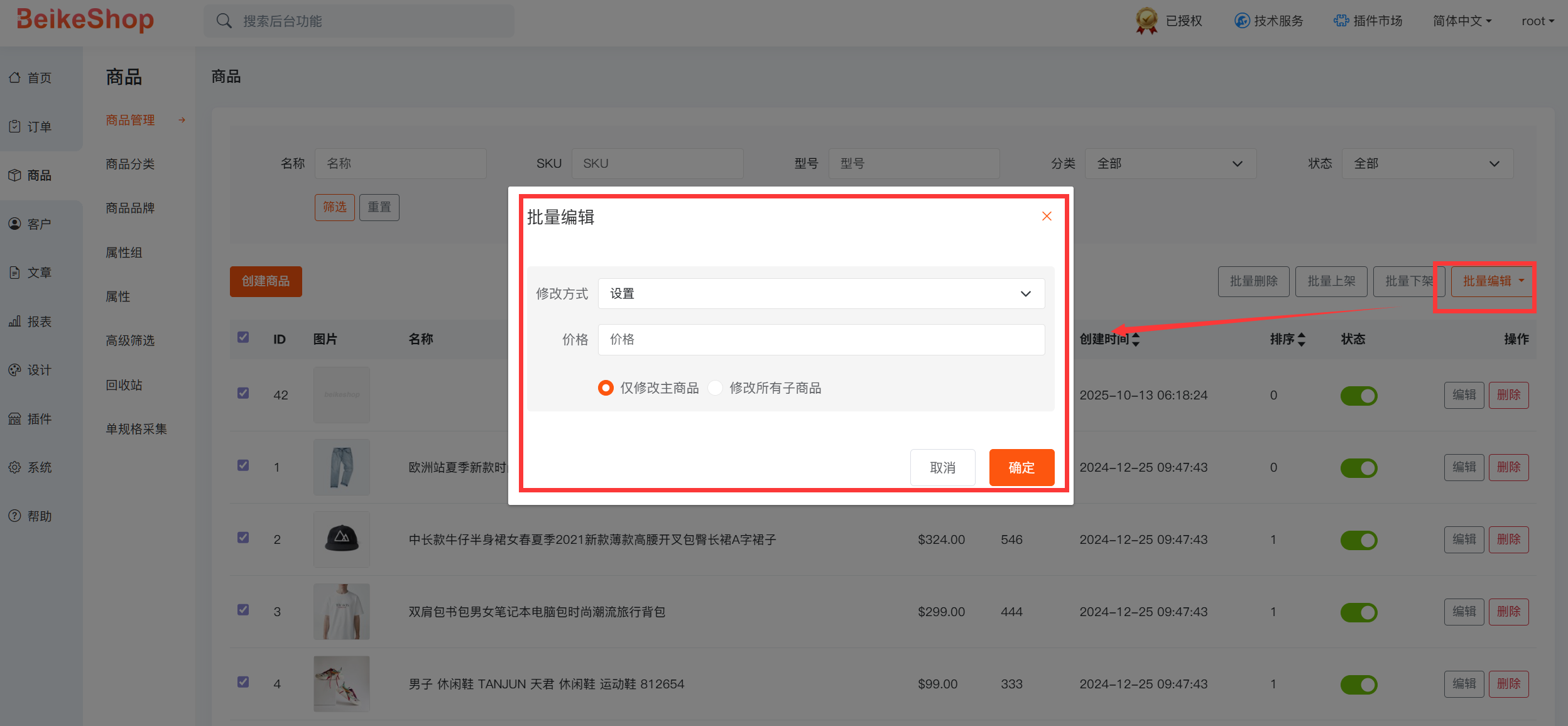The height and width of the screenshot is (726, 1568).
Task: Open the System gear icon
Action: pos(14,467)
